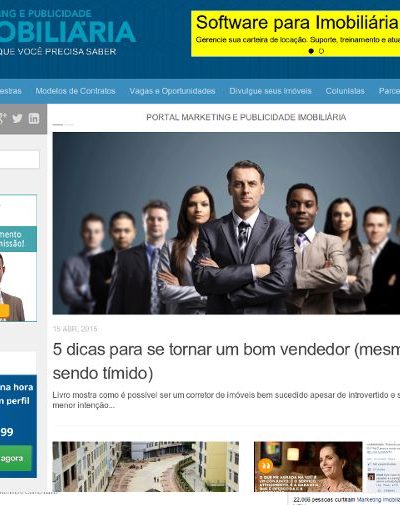Open the Google Plus social icon

tap(3, 118)
